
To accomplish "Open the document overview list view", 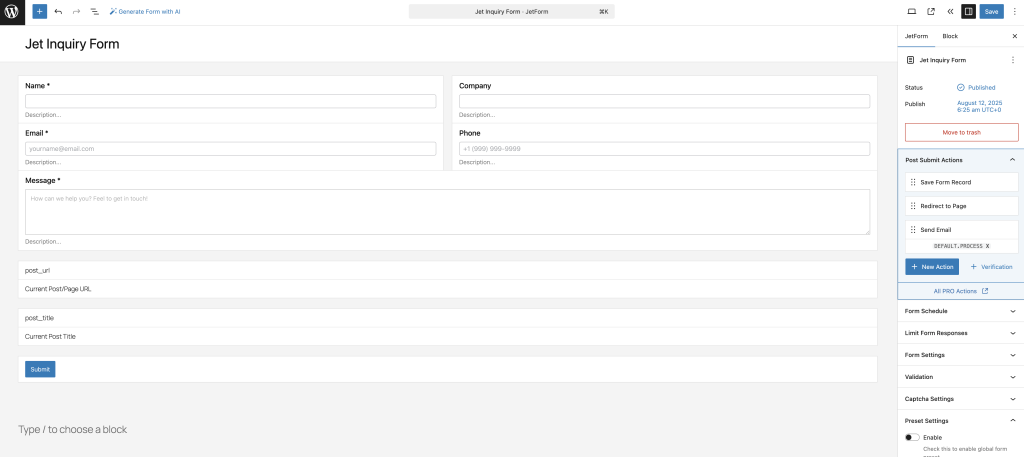I will [x=95, y=12].
